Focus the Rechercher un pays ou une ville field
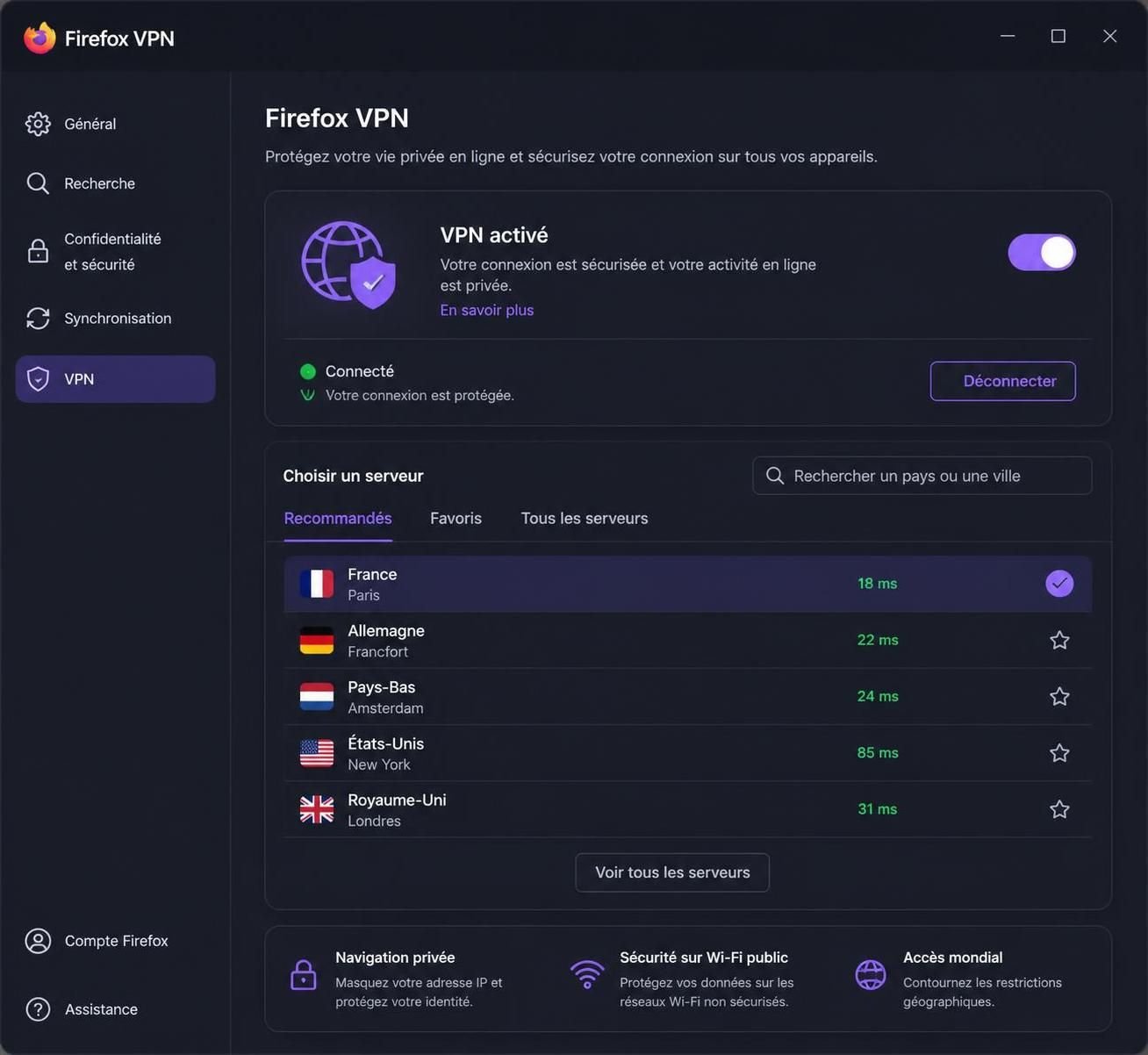The width and height of the screenshot is (1148, 1055). point(922,476)
